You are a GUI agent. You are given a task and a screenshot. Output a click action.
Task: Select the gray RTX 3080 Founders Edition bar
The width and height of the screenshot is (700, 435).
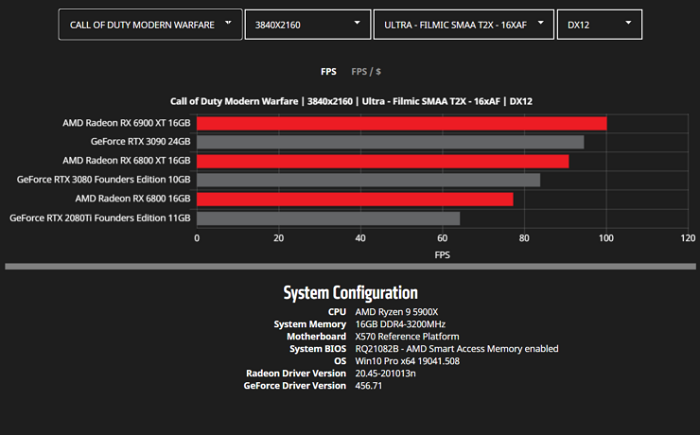click(368, 180)
